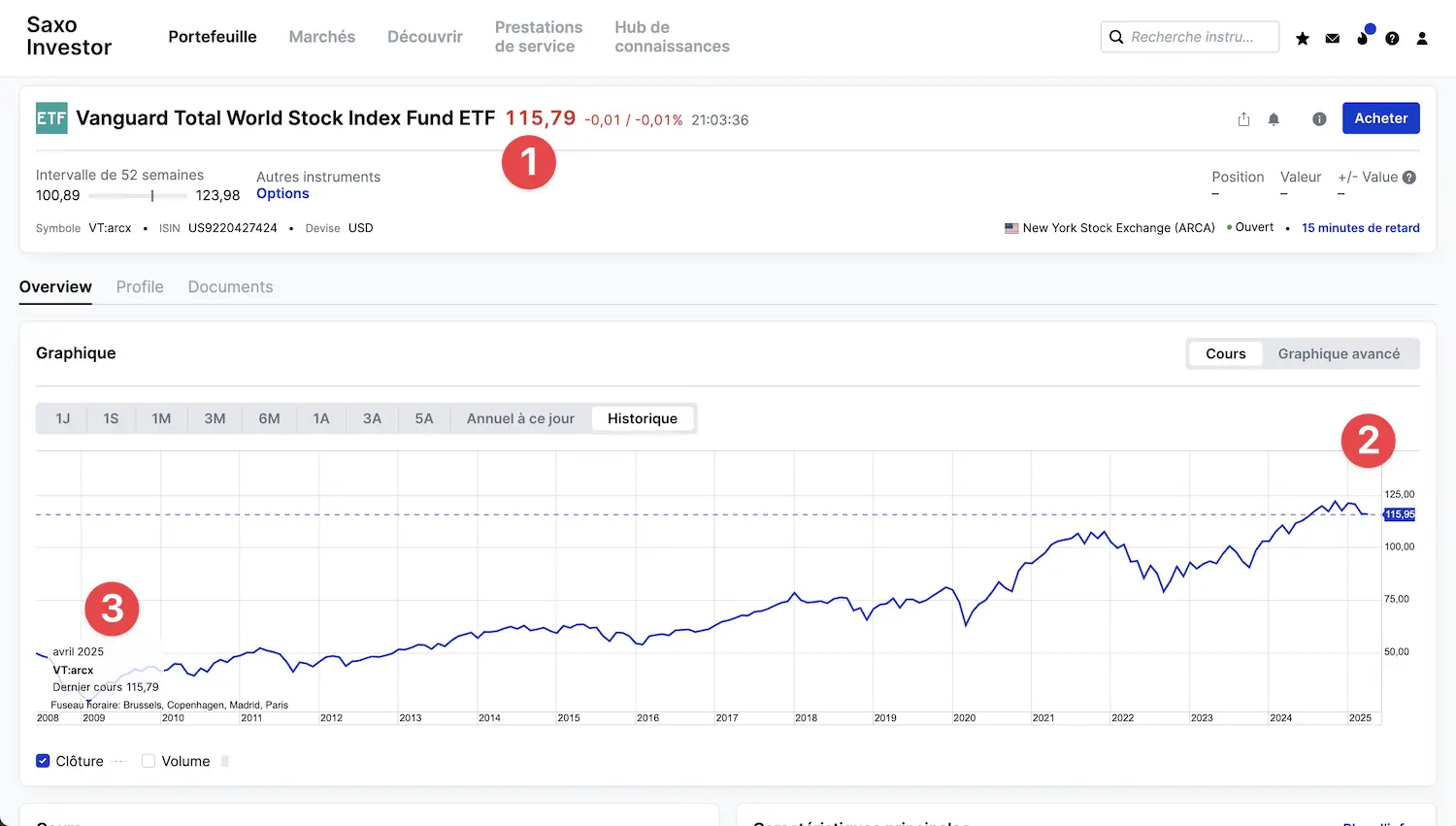This screenshot has height=826, width=1456.
Task: Open the Options instruments link
Action: click(282, 194)
